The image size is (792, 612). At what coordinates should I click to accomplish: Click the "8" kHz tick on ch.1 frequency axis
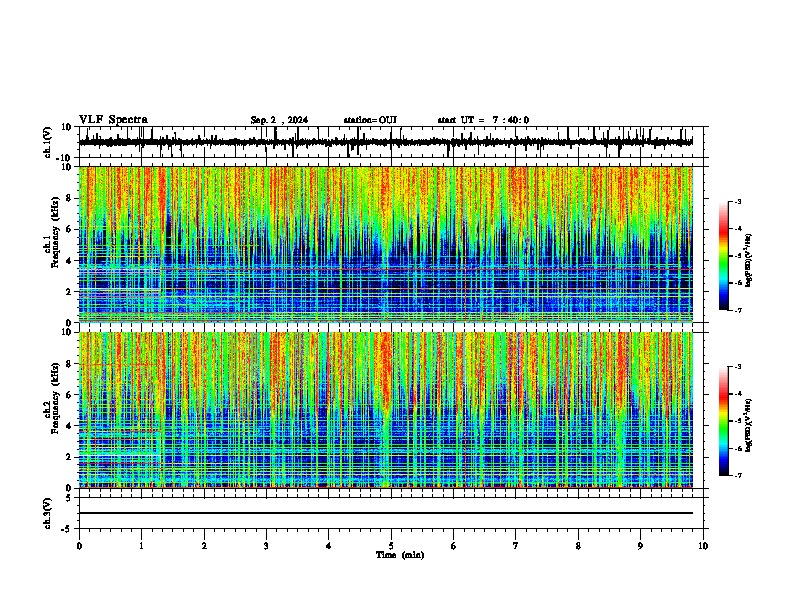[69, 198]
